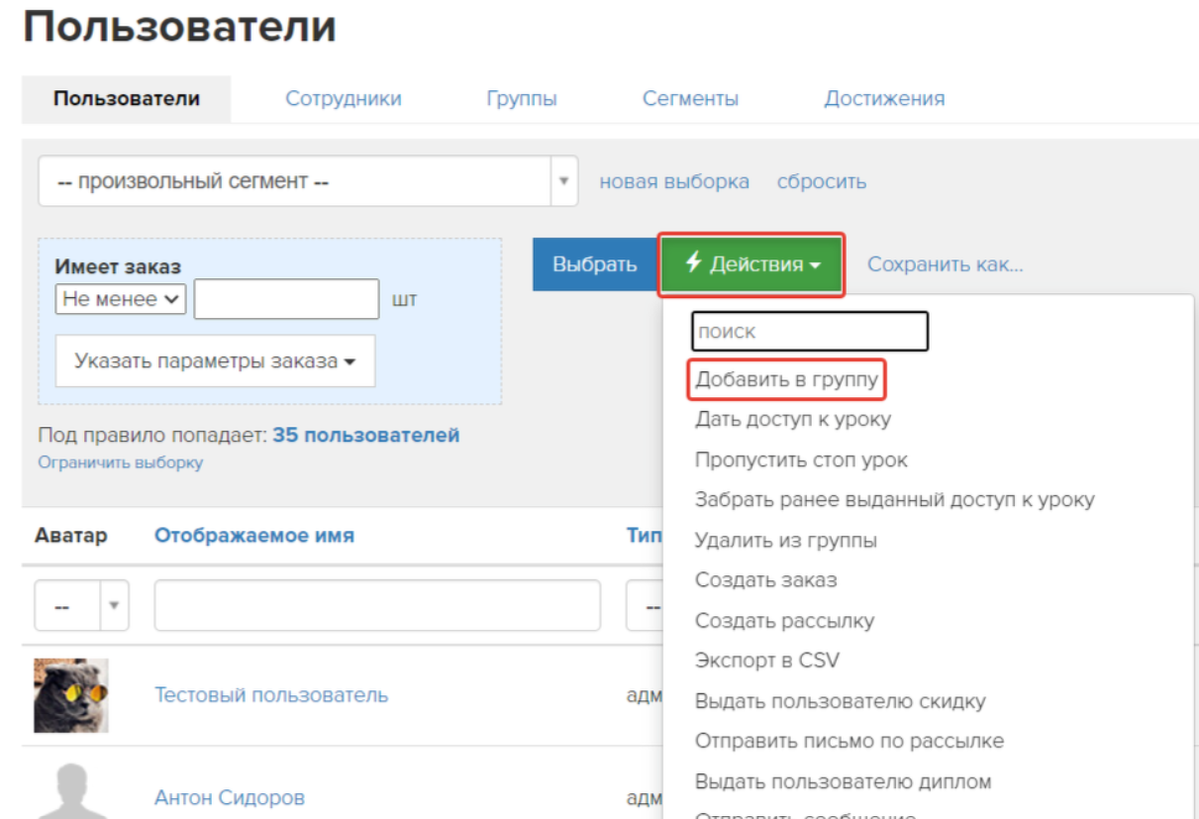Screen dimensions: 1199x819
Task: Click the Имеет заказ rule label
Action: pos(118,266)
